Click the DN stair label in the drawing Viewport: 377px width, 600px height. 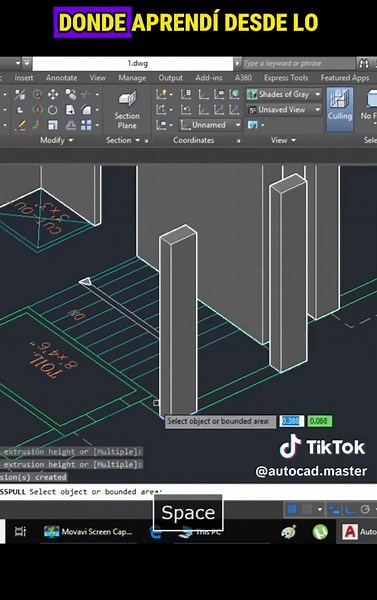coord(76,315)
